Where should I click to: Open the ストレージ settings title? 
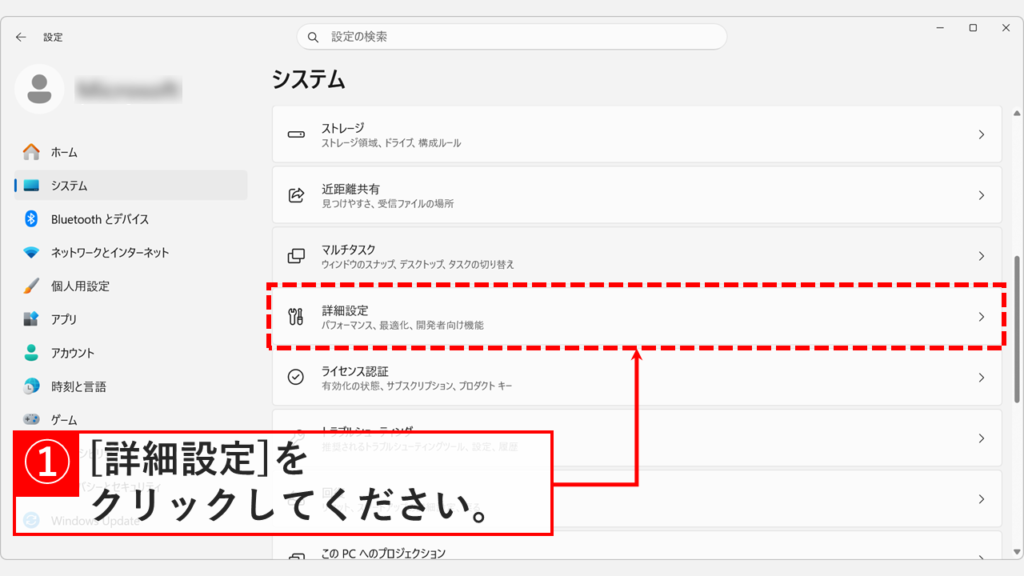click(342, 128)
